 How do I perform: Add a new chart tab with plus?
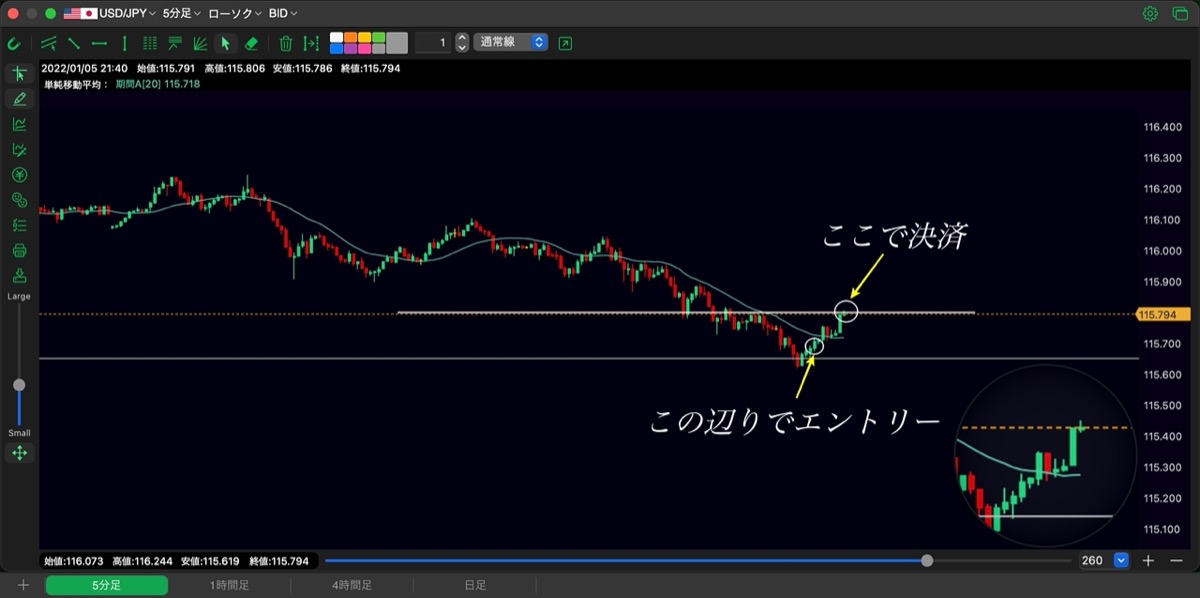click(x=23, y=585)
